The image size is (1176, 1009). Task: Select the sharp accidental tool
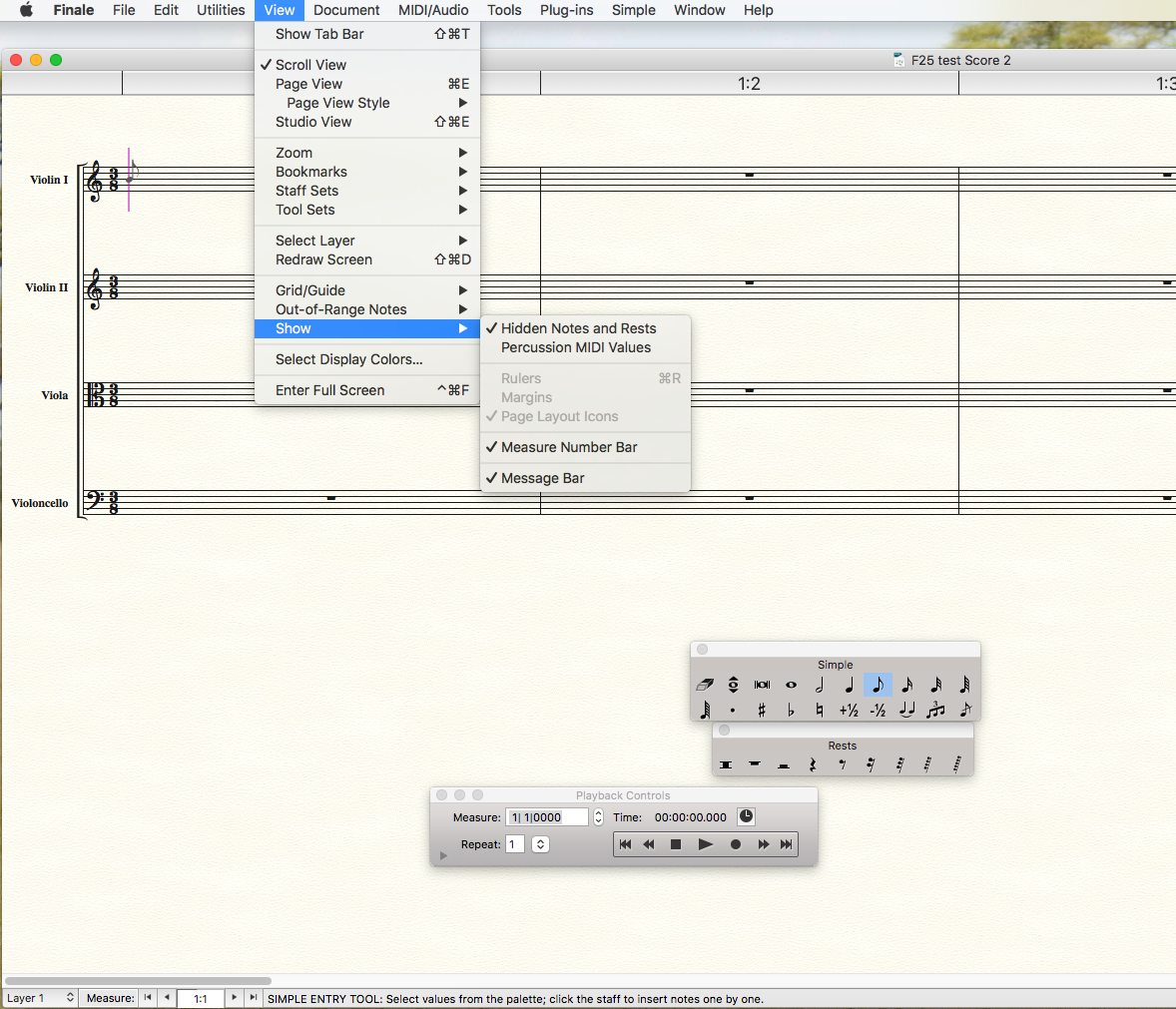(x=762, y=711)
